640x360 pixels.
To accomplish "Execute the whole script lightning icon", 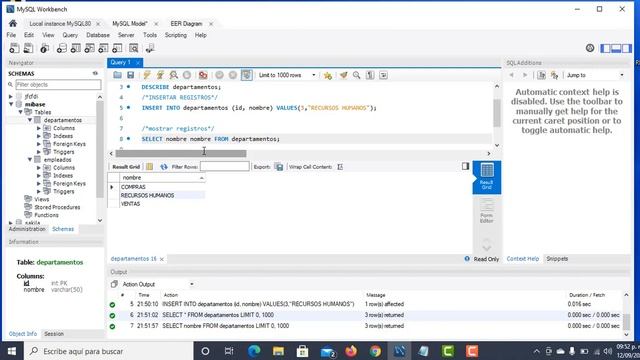I will pyautogui.click(x=147, y=75).
